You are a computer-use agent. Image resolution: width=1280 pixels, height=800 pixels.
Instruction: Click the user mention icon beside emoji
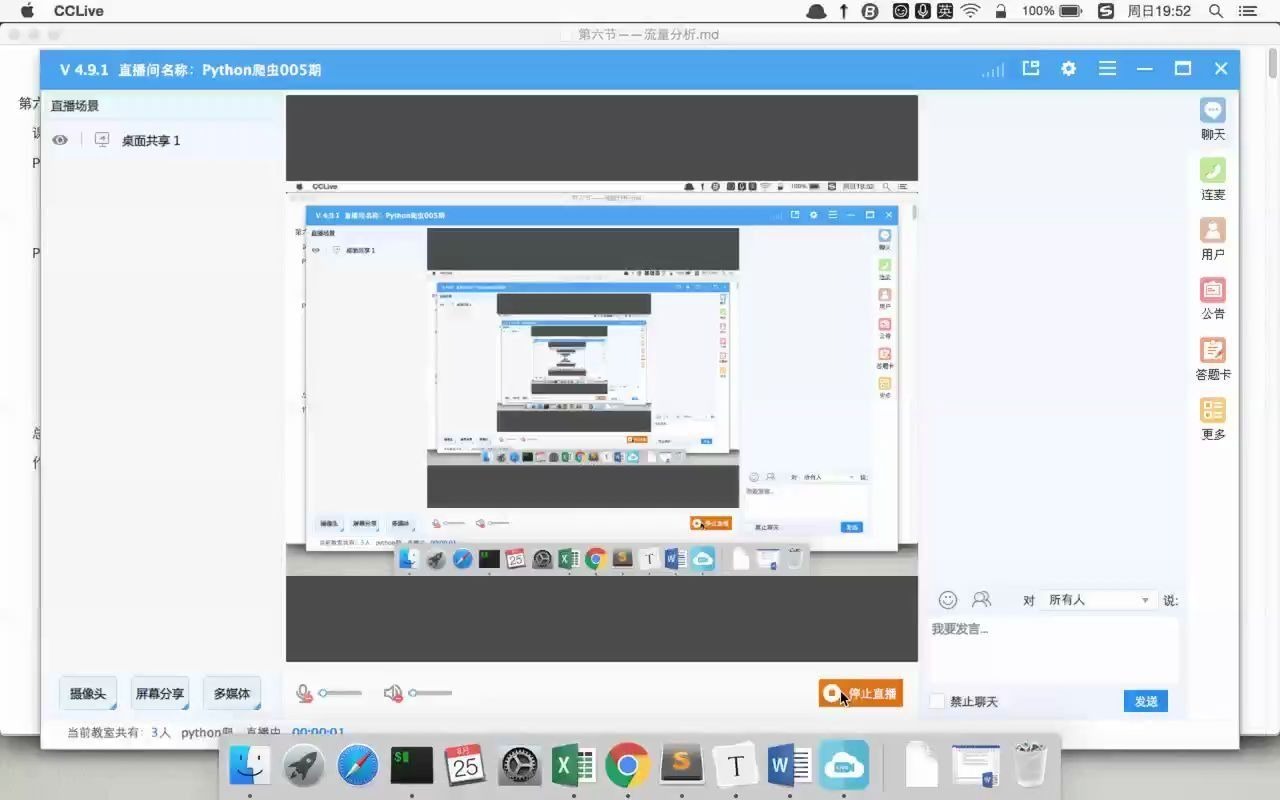pyautogui.click(x=981, y=599)
